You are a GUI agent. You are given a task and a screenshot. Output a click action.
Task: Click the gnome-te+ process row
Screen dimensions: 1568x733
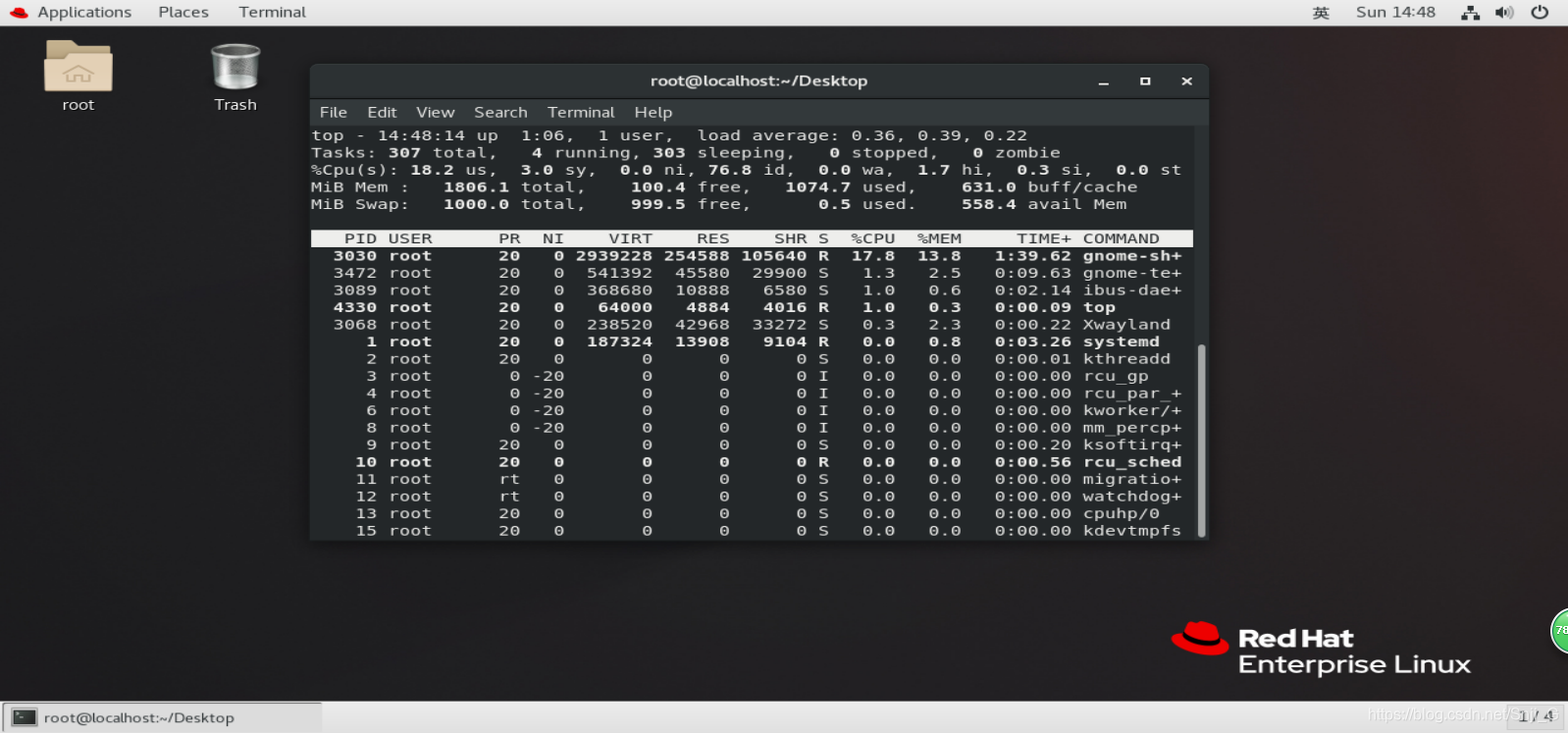click(x=752, y=274)
